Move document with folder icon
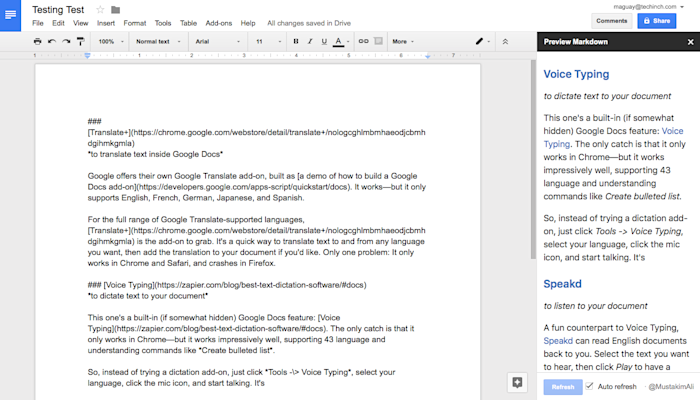This screenshot has width=700, height=400. [x=115, y=9]
